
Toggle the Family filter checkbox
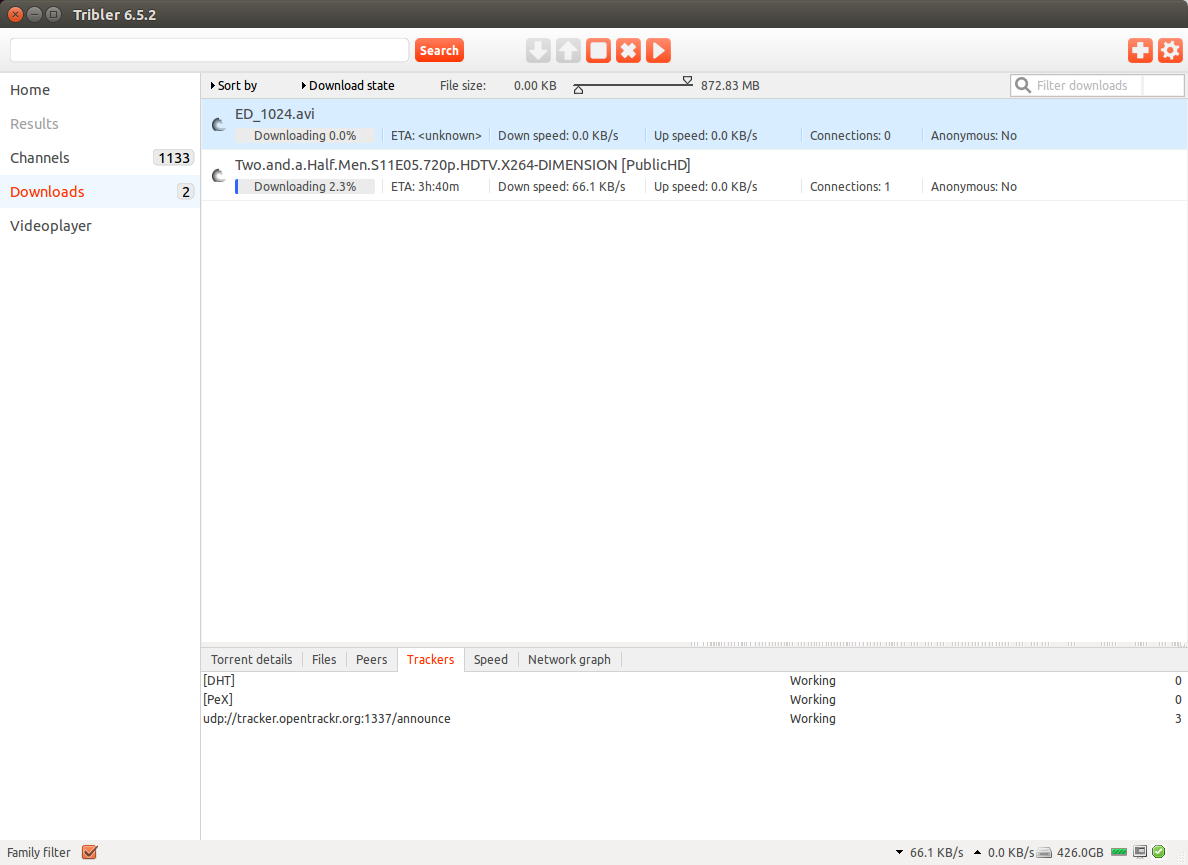click(90, 853)
